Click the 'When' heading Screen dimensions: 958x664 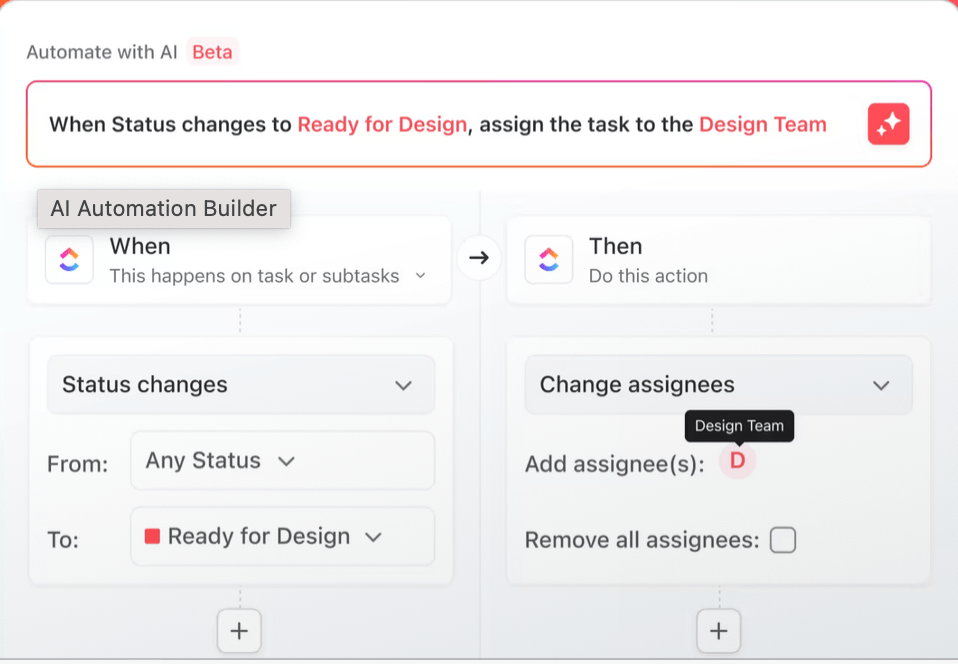pos(140,246)
